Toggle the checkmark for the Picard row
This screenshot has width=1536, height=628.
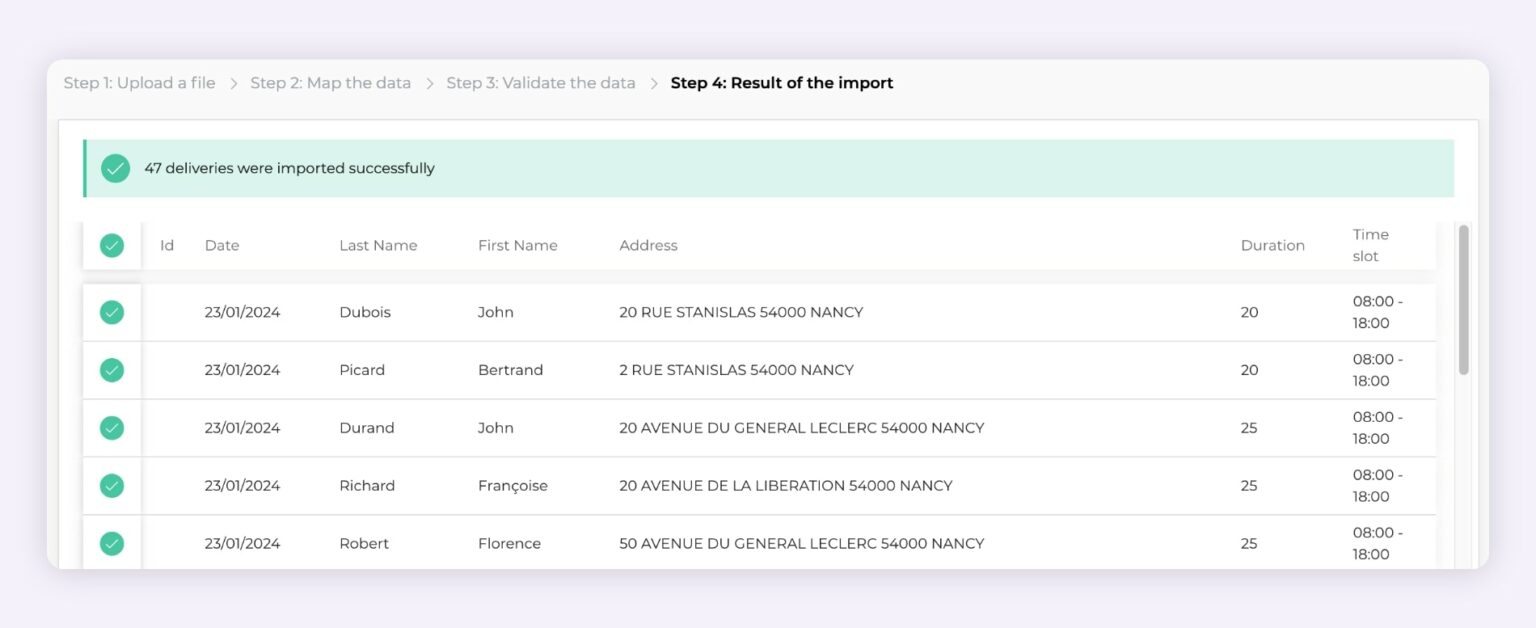click(x=112, y=370)
